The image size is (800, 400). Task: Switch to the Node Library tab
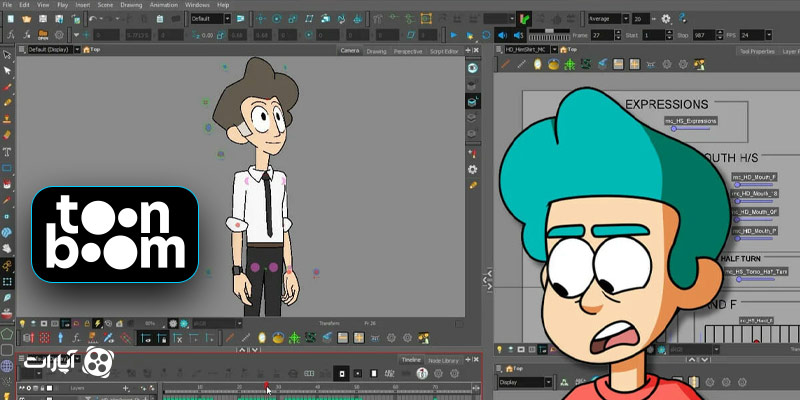pyautogui.click(x=443, y=361)
